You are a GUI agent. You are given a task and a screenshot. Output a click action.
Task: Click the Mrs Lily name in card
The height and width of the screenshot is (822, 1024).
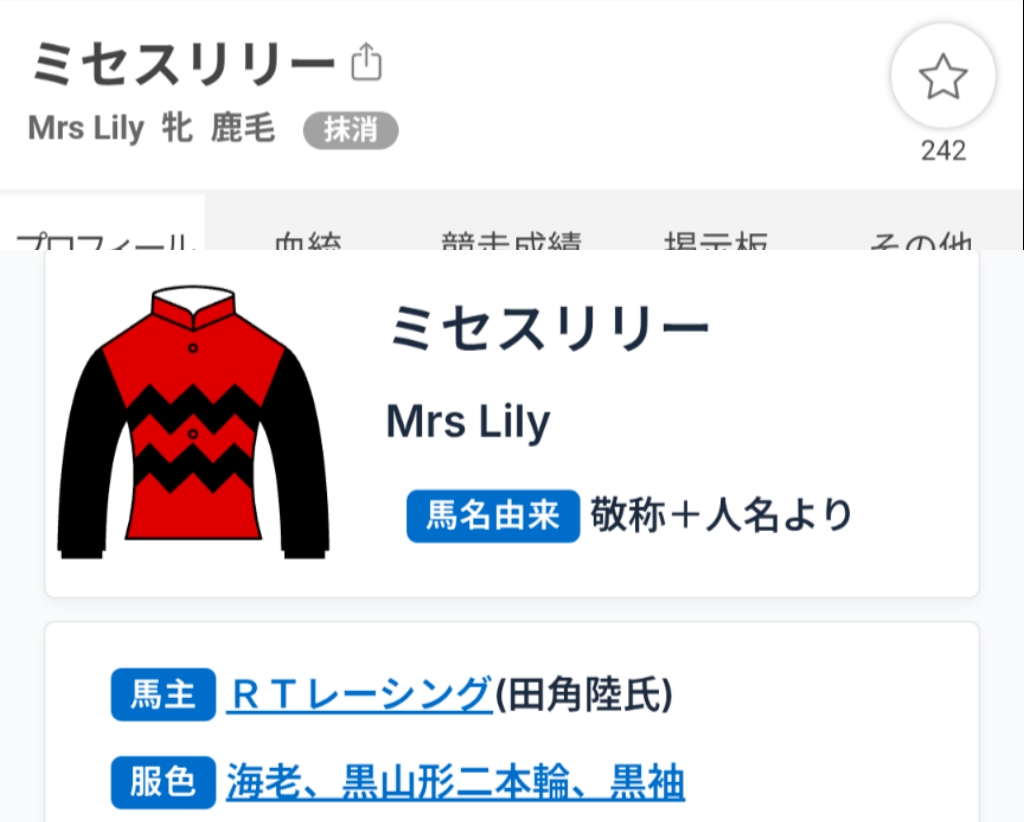[468, 422]
